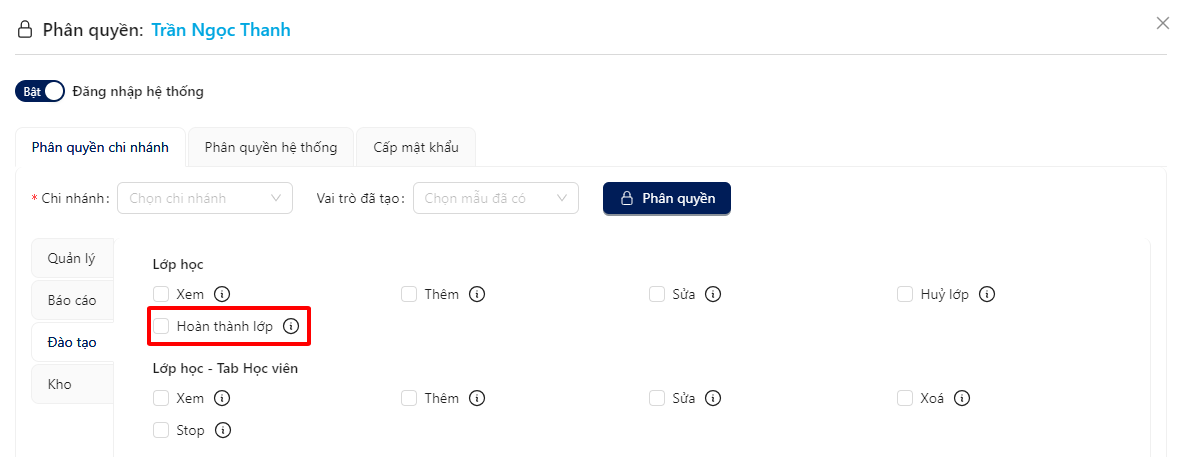Click info icon next to Lớp học Xem

point(222,294)
